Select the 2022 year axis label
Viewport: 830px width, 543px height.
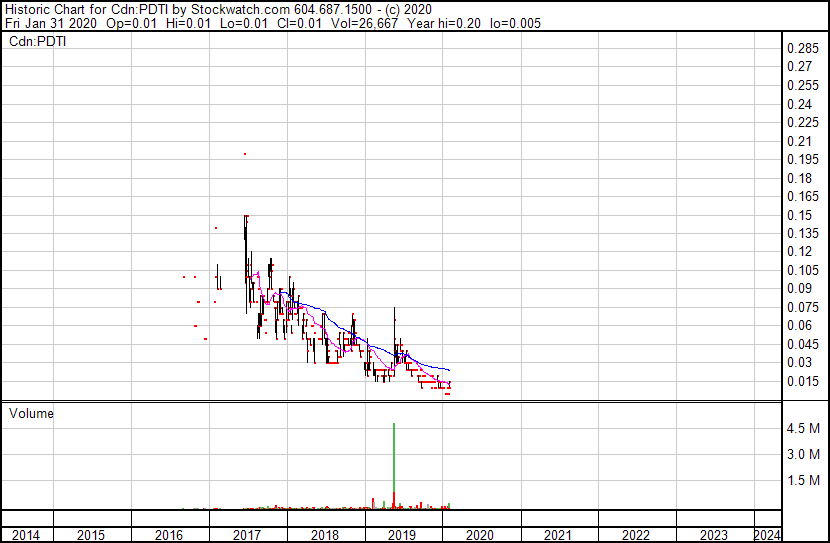[636, 536]
